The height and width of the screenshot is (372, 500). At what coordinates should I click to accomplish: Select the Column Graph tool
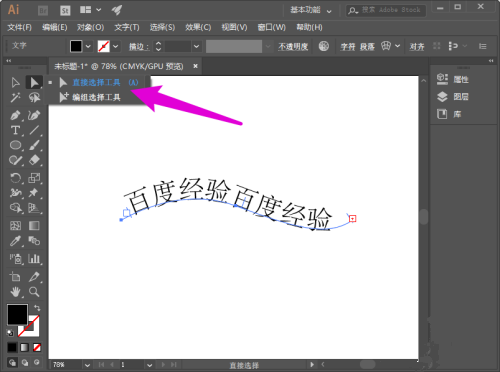click(34, 259)
